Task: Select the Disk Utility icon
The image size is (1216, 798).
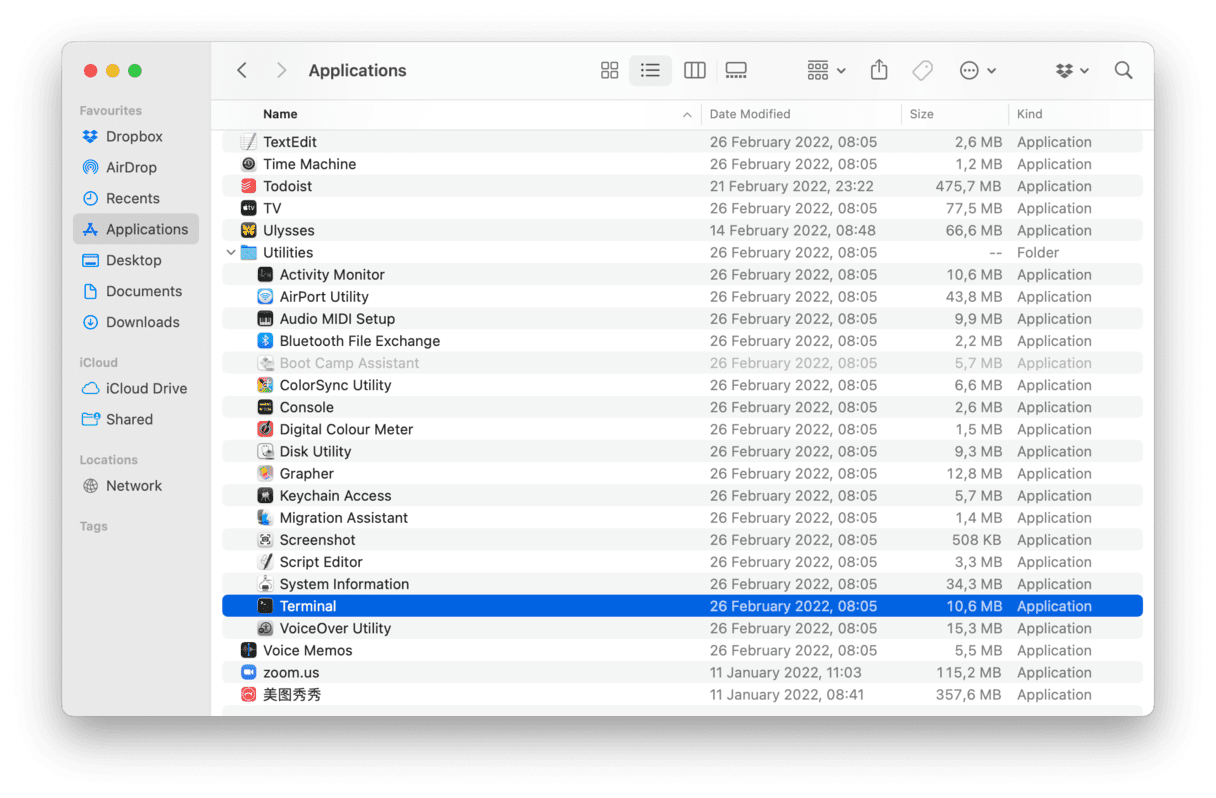Action: tap(265, 451)
